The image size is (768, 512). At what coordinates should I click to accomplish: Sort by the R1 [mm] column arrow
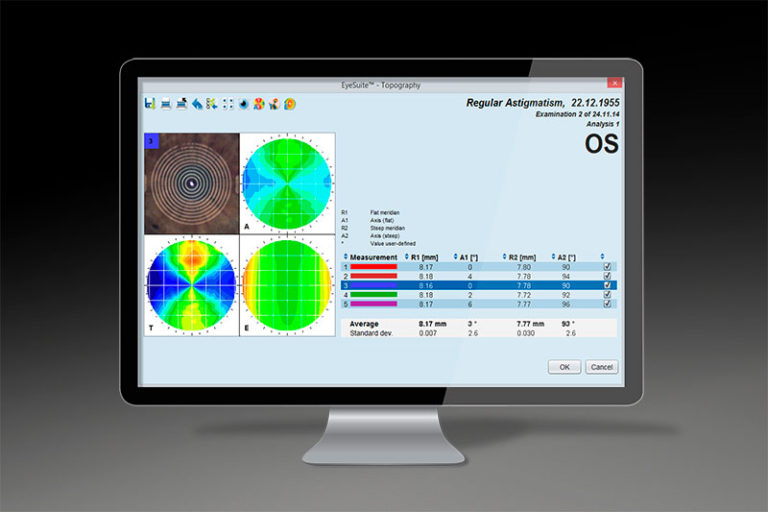(x=407, y=257)
